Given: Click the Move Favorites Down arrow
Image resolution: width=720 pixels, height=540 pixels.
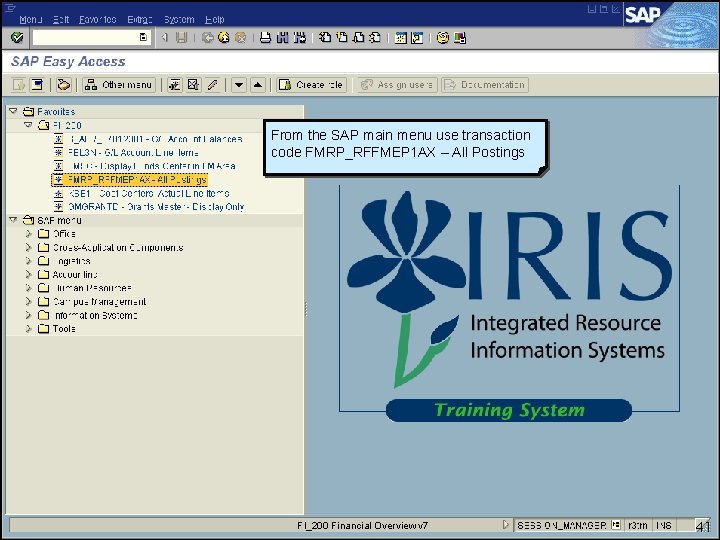Looking at the screenshot, I should 239,84.
